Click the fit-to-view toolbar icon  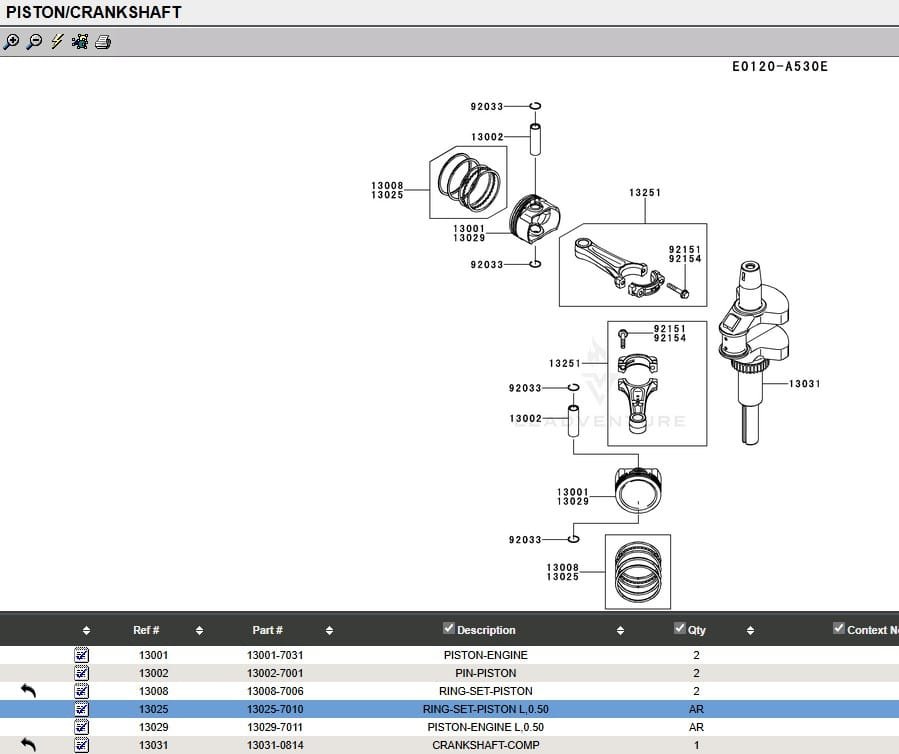pos(80,42)
